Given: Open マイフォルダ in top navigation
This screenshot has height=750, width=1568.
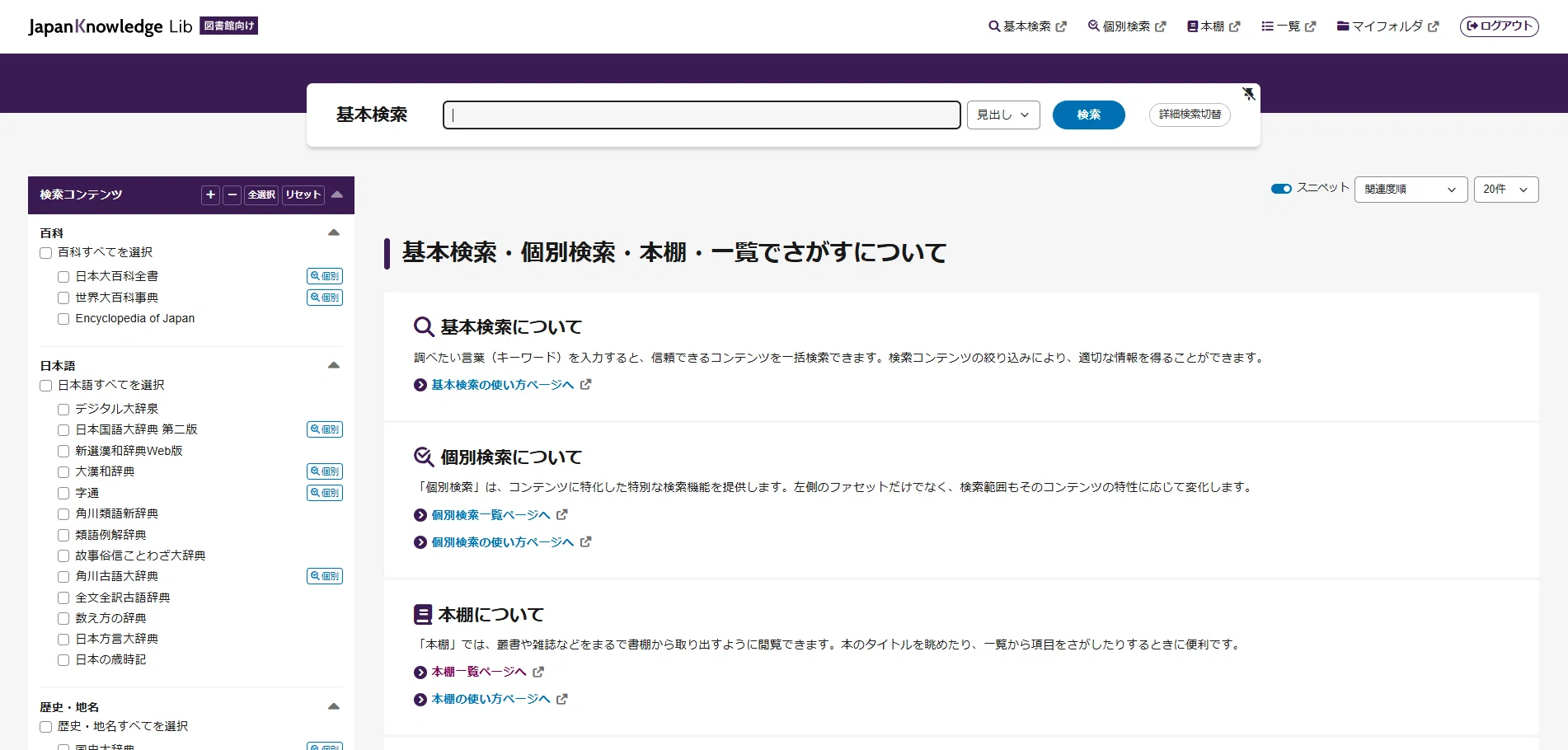Looking at the screenshot, I should [x=1388, y=26].
